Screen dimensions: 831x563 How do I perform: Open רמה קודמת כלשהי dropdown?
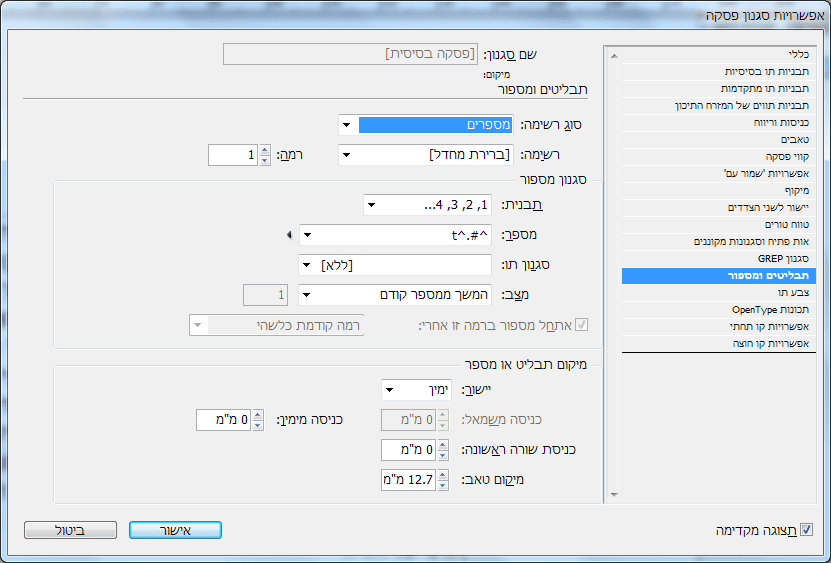click(x=276, y=325)
